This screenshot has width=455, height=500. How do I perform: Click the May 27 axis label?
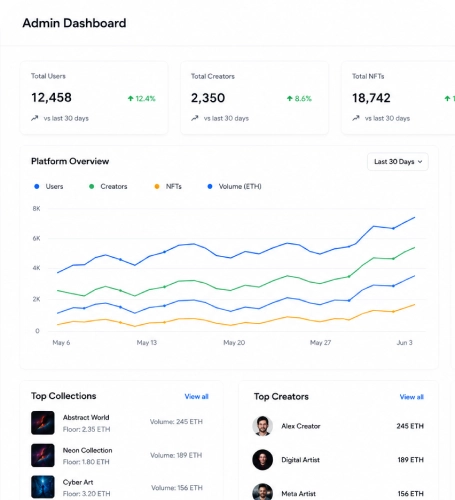point(320,343)
